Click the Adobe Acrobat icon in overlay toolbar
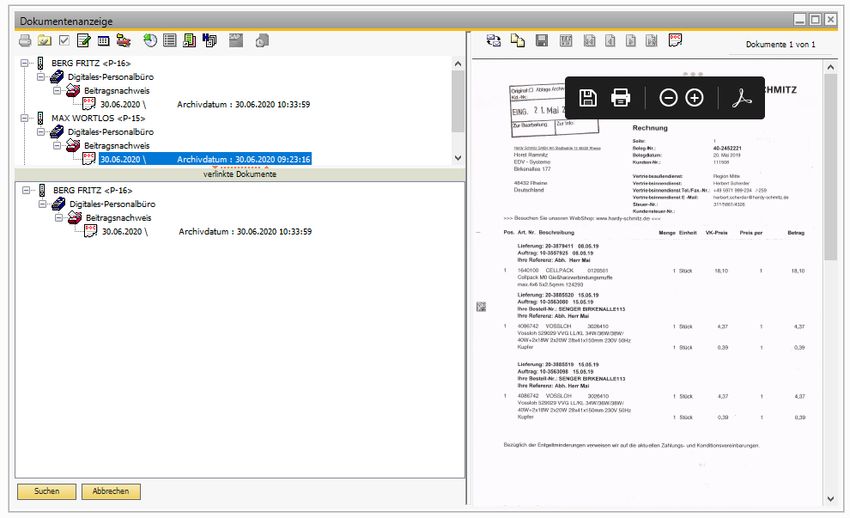The width and height of the screenshot is (850, 518). click(742, 98)
